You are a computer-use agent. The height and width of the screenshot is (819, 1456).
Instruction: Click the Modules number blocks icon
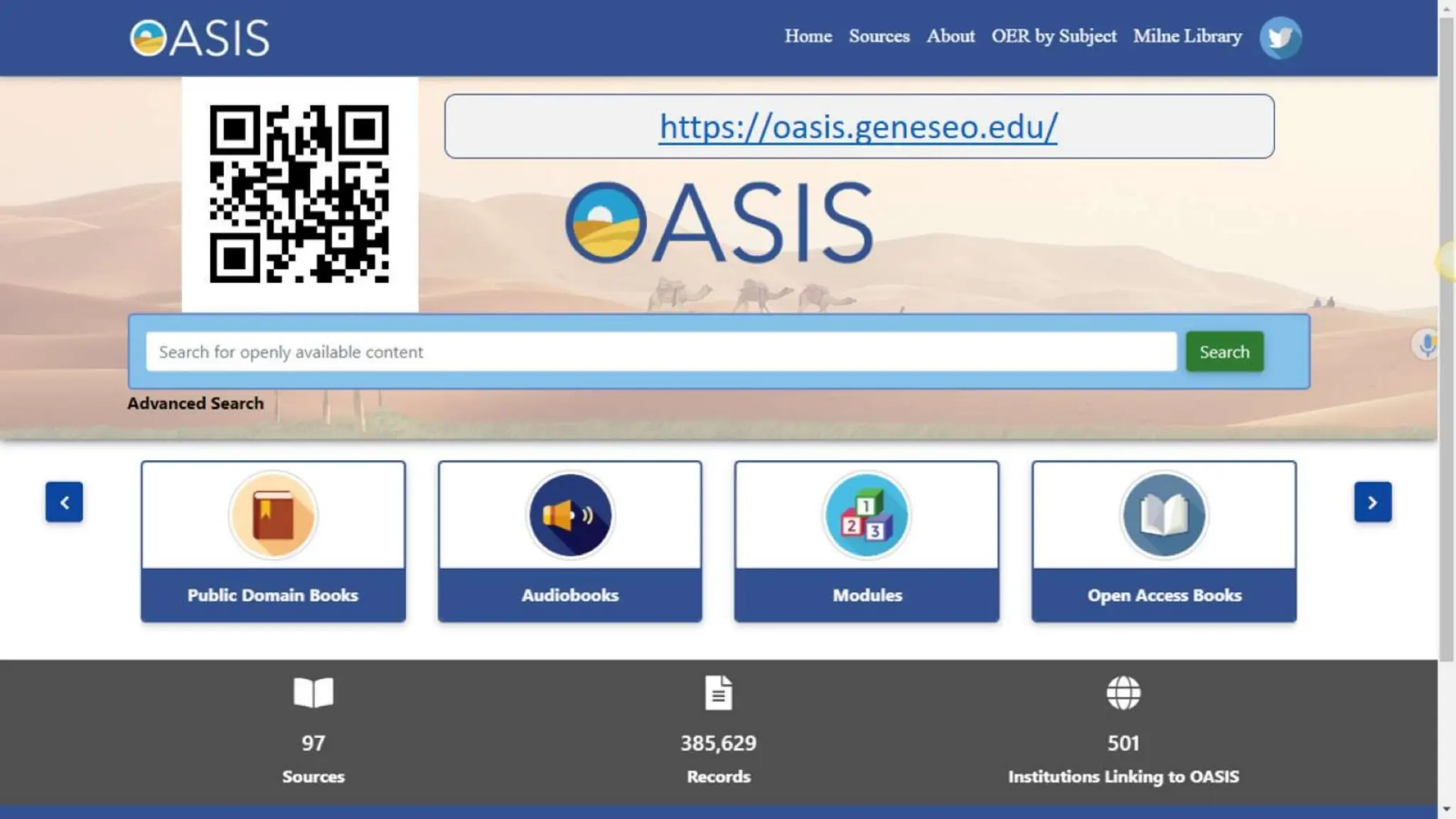pyautogui.click(x=866, y=515)
